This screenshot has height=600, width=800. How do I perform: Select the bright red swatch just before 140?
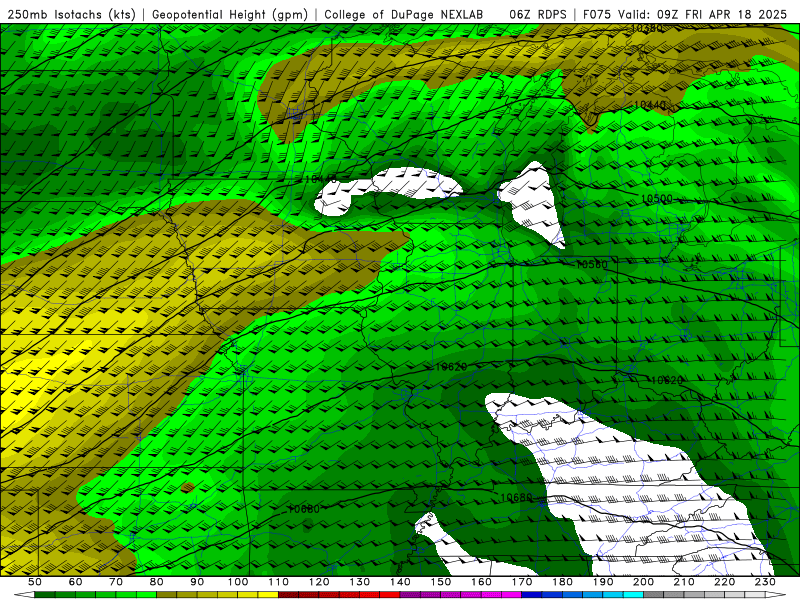(x=390, y=595)
